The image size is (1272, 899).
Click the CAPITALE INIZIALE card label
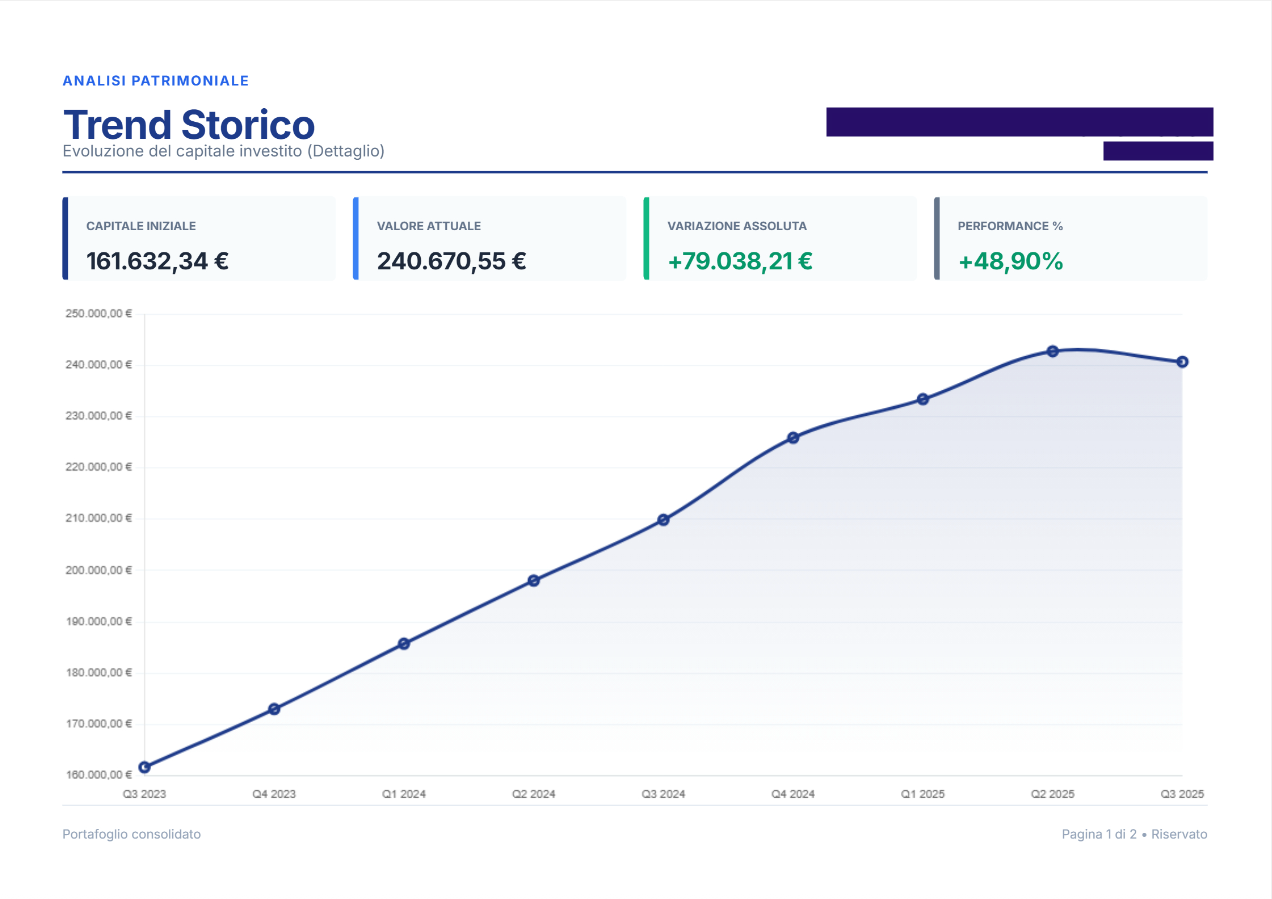[x=141, y=226]
